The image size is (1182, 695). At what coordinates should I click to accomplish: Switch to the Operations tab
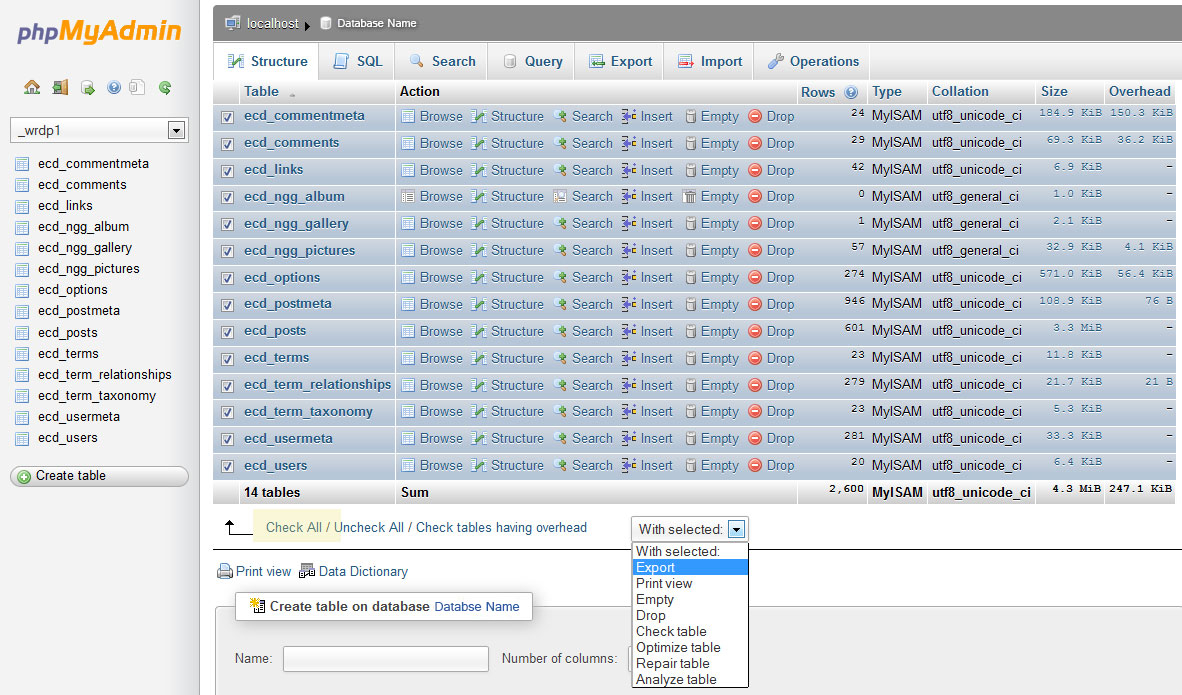click(813, 61)
